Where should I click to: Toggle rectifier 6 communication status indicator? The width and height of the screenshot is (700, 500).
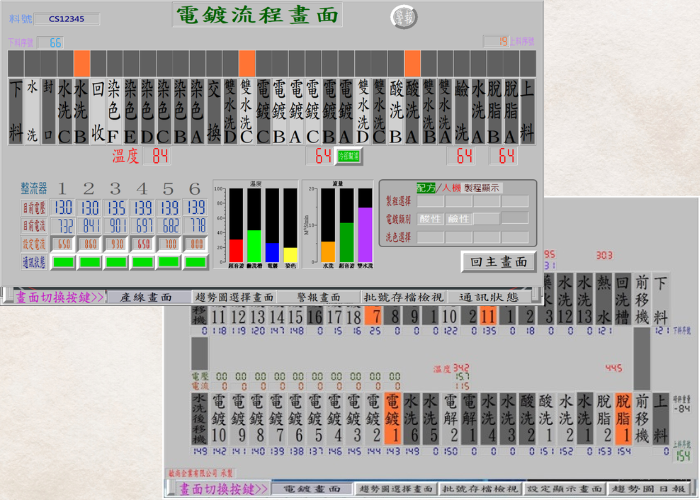pyautogui.click(x=196, y=262)
